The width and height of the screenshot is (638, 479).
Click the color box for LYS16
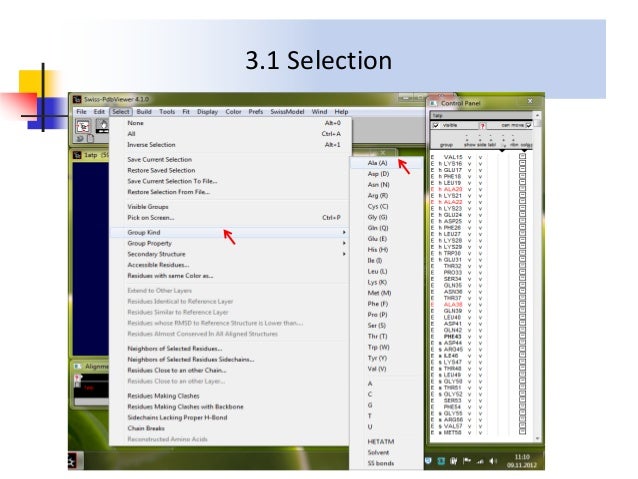[522, 163]
